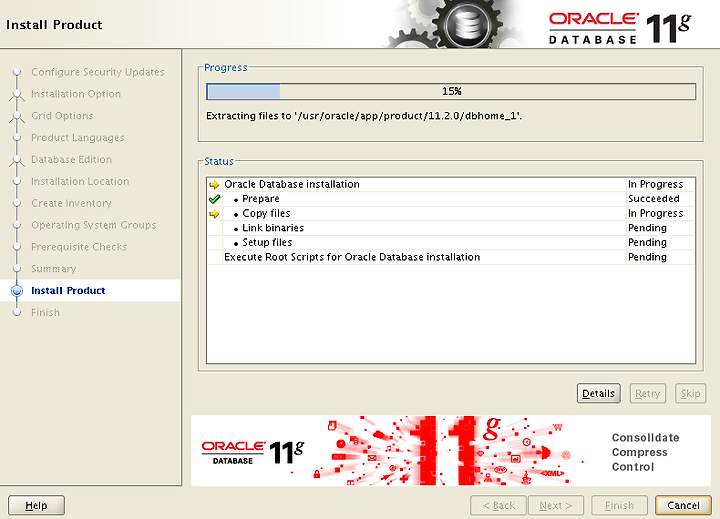
Task: Select Configure Security Updates step
Action: tap(97, 72)
